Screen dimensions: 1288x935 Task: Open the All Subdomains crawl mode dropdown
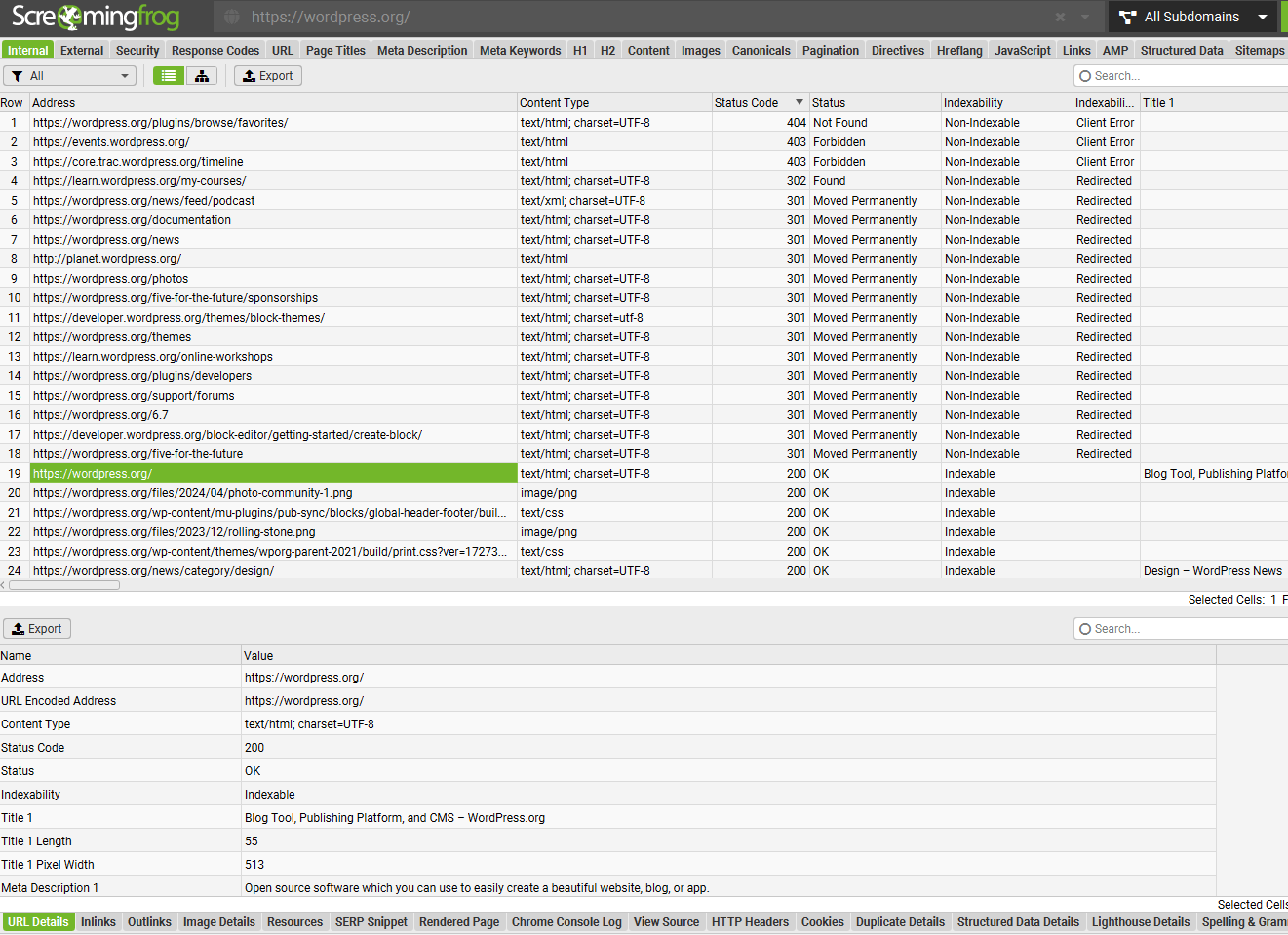1193,17
